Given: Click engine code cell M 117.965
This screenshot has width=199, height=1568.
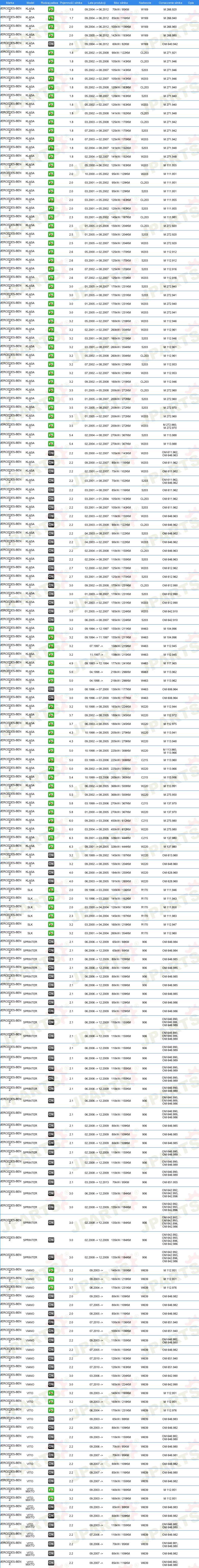Looking at the screenshot, I should click(170, 664).
